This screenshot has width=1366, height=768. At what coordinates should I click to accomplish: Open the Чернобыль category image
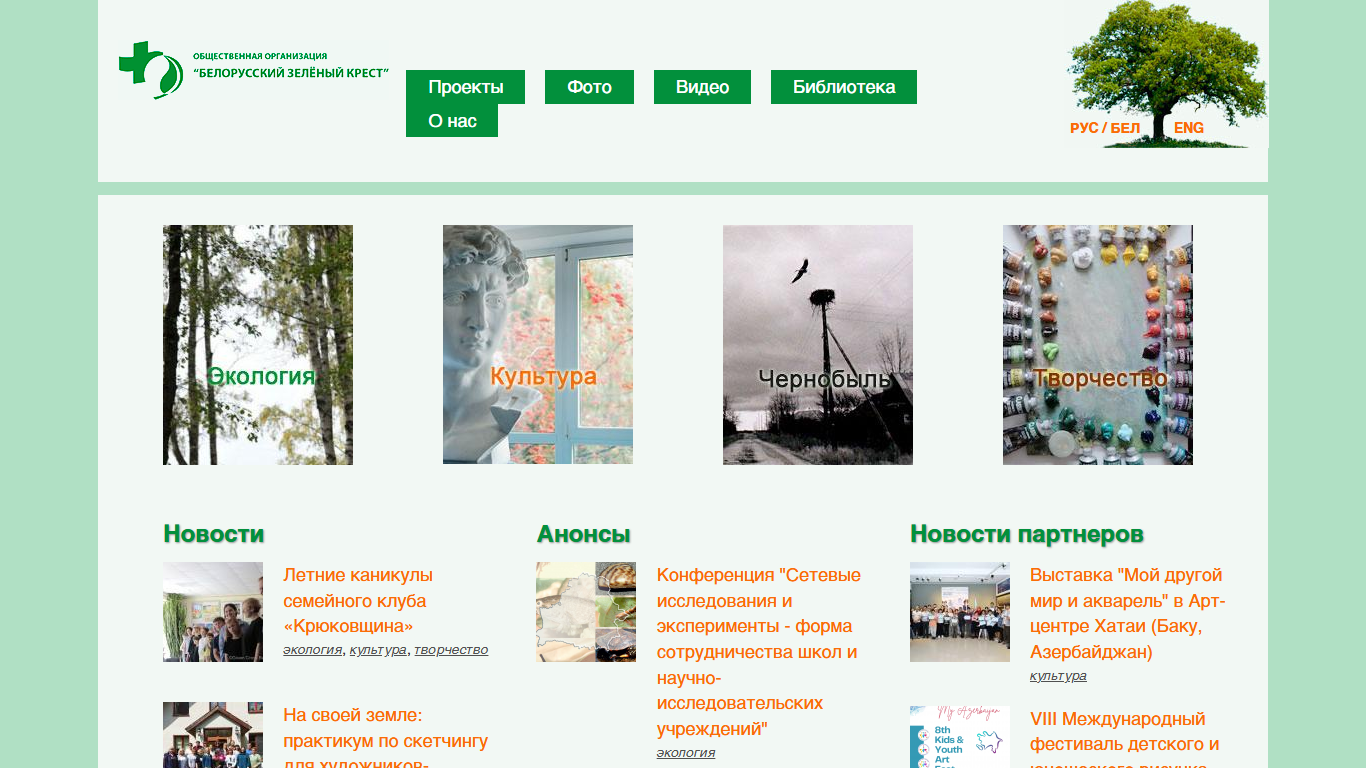818,345
